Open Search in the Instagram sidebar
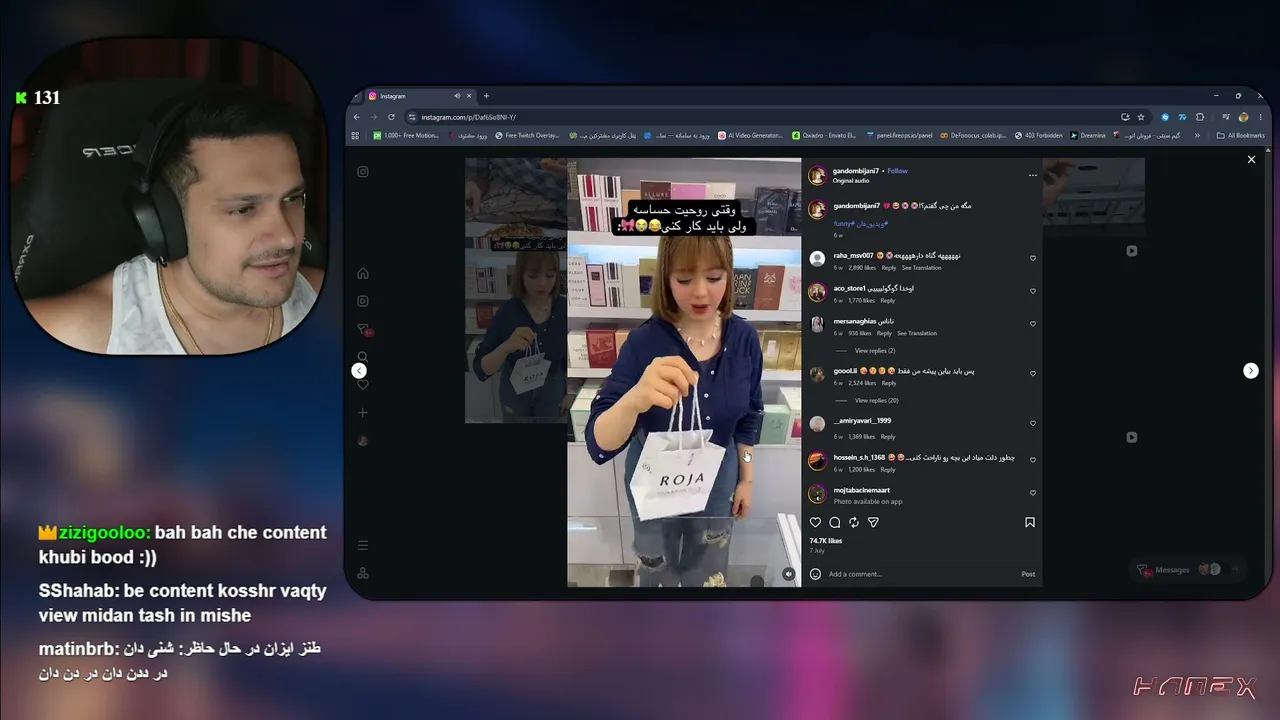This screenshot has height=720, width=1280. tap(363, 357)
